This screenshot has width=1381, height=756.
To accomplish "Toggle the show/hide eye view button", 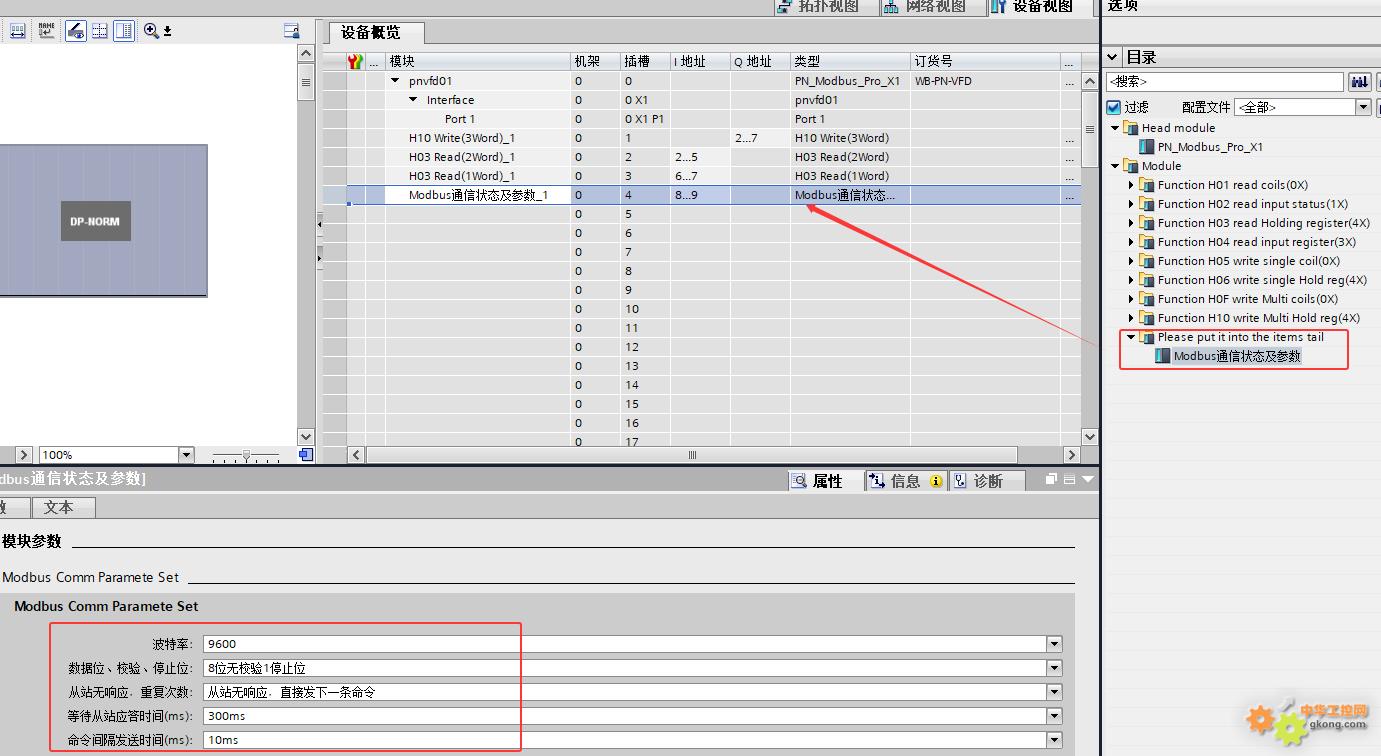I will (x=76, y=31).
